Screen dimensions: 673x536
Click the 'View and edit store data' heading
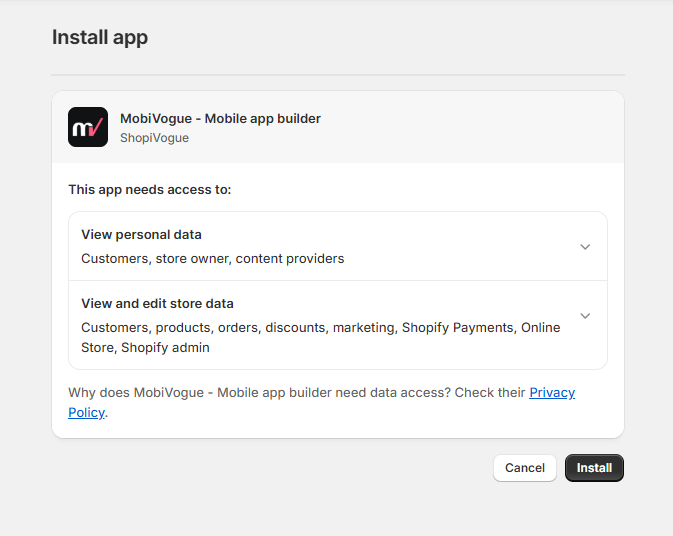click(157, 303)
